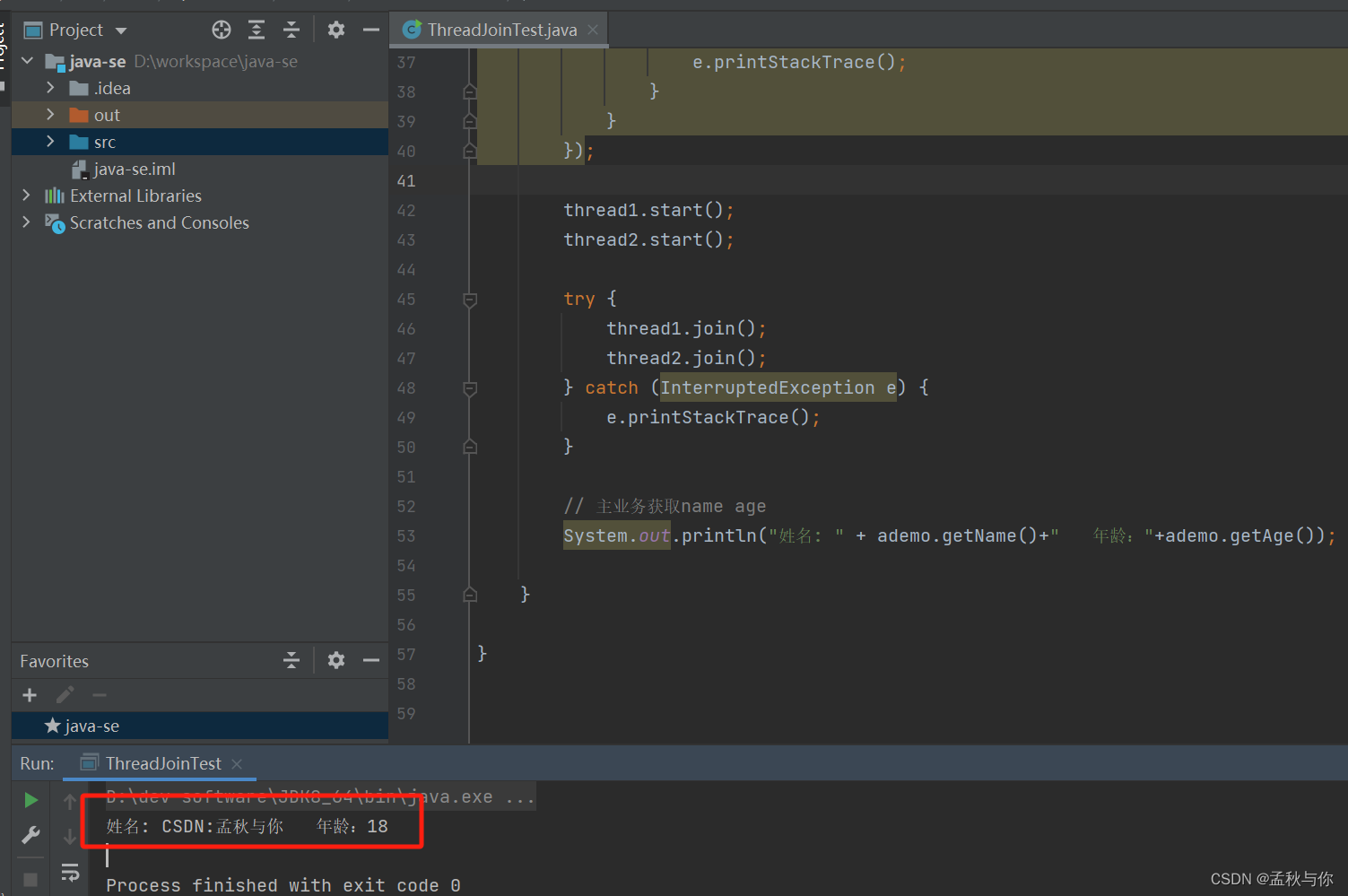Click the Collapse All icon in Project panel
The height and width of the screenshot is (896, 1348).
(x=291, y=30)
